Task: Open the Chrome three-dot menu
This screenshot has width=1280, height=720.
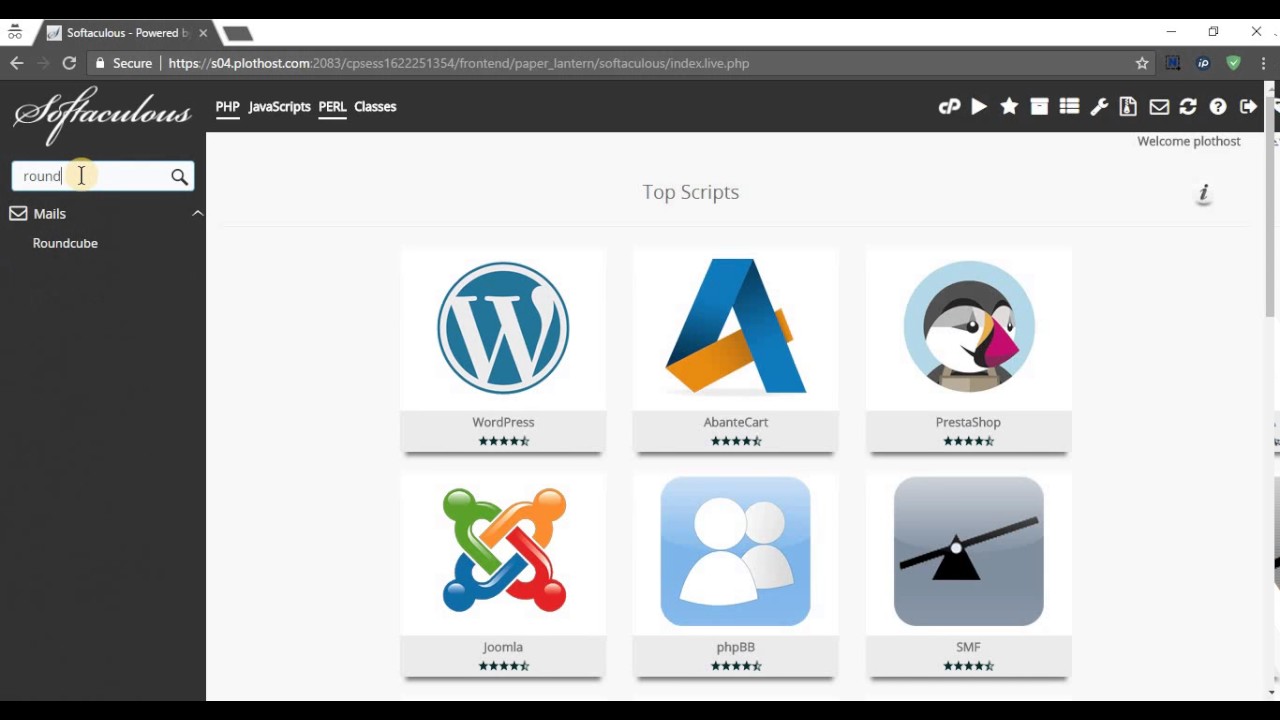Action: (1264, 63)
